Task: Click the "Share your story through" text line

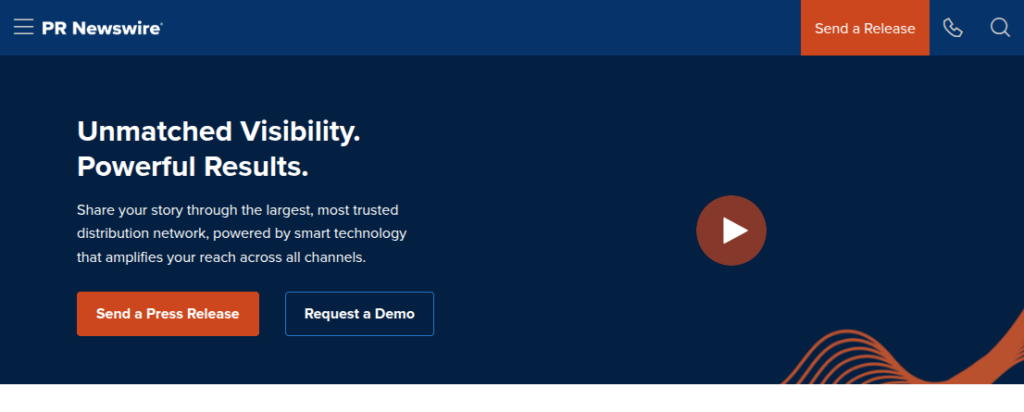Action: pos(237,210)
